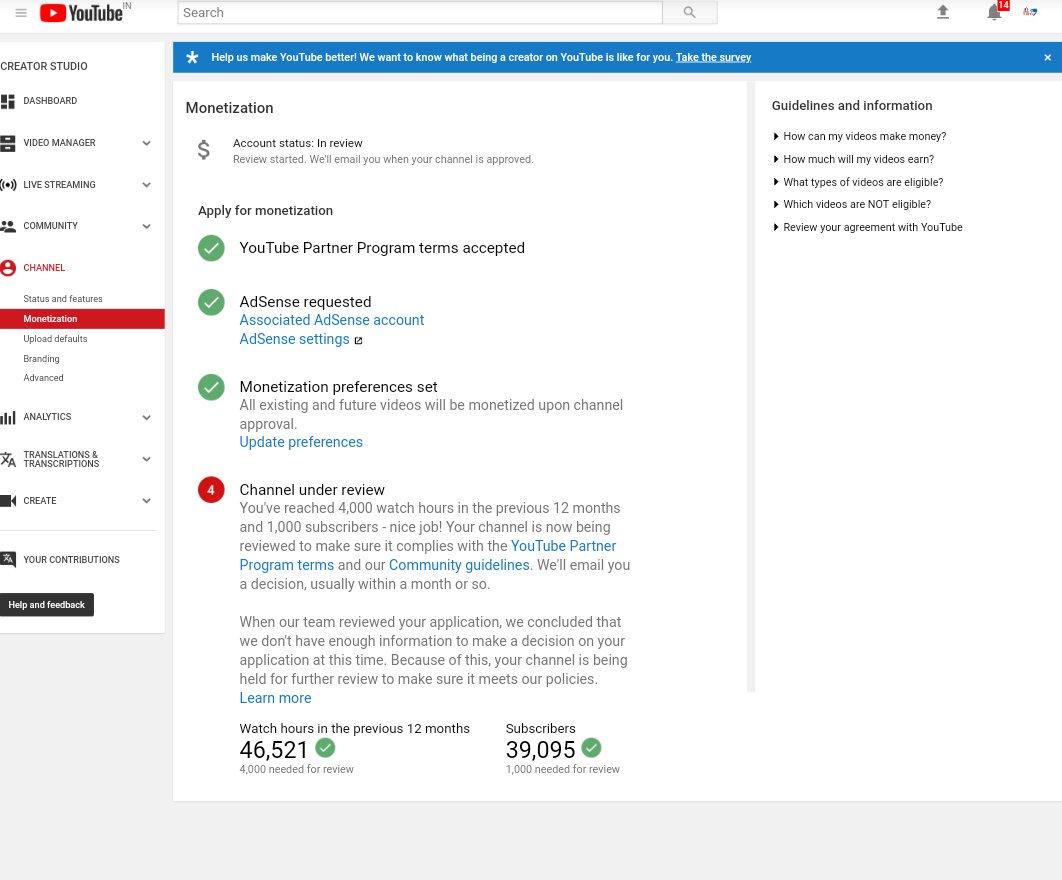Click the green check next to 39,095 subscribers
This screenshot has width=1062, height=880.
click(591, 748)
